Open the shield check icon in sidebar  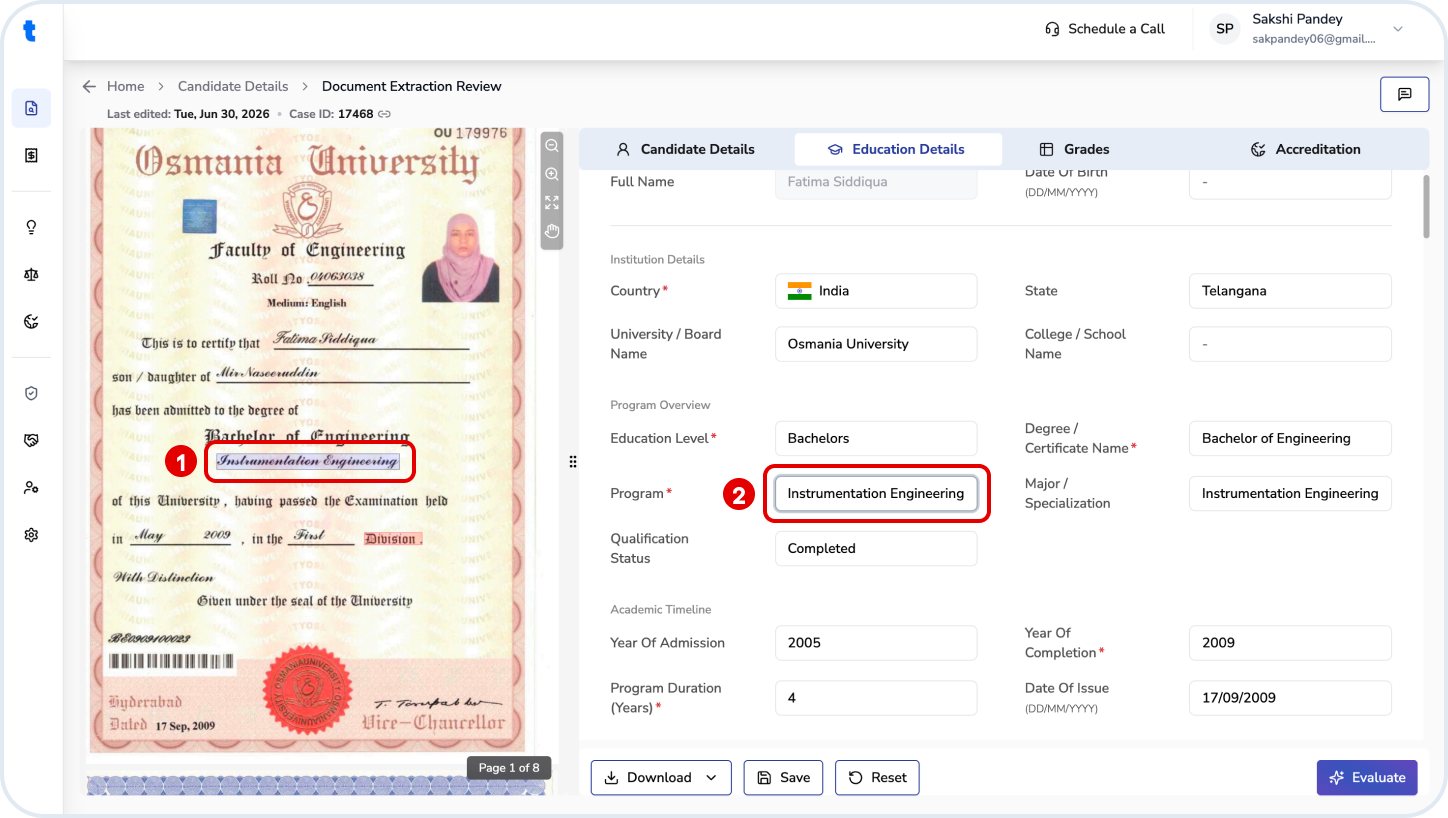pyautogui.click(x=31, y=393)
